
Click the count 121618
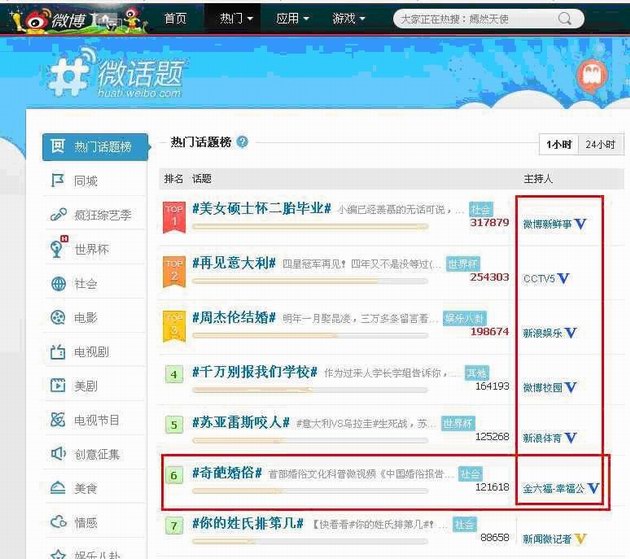492,487
